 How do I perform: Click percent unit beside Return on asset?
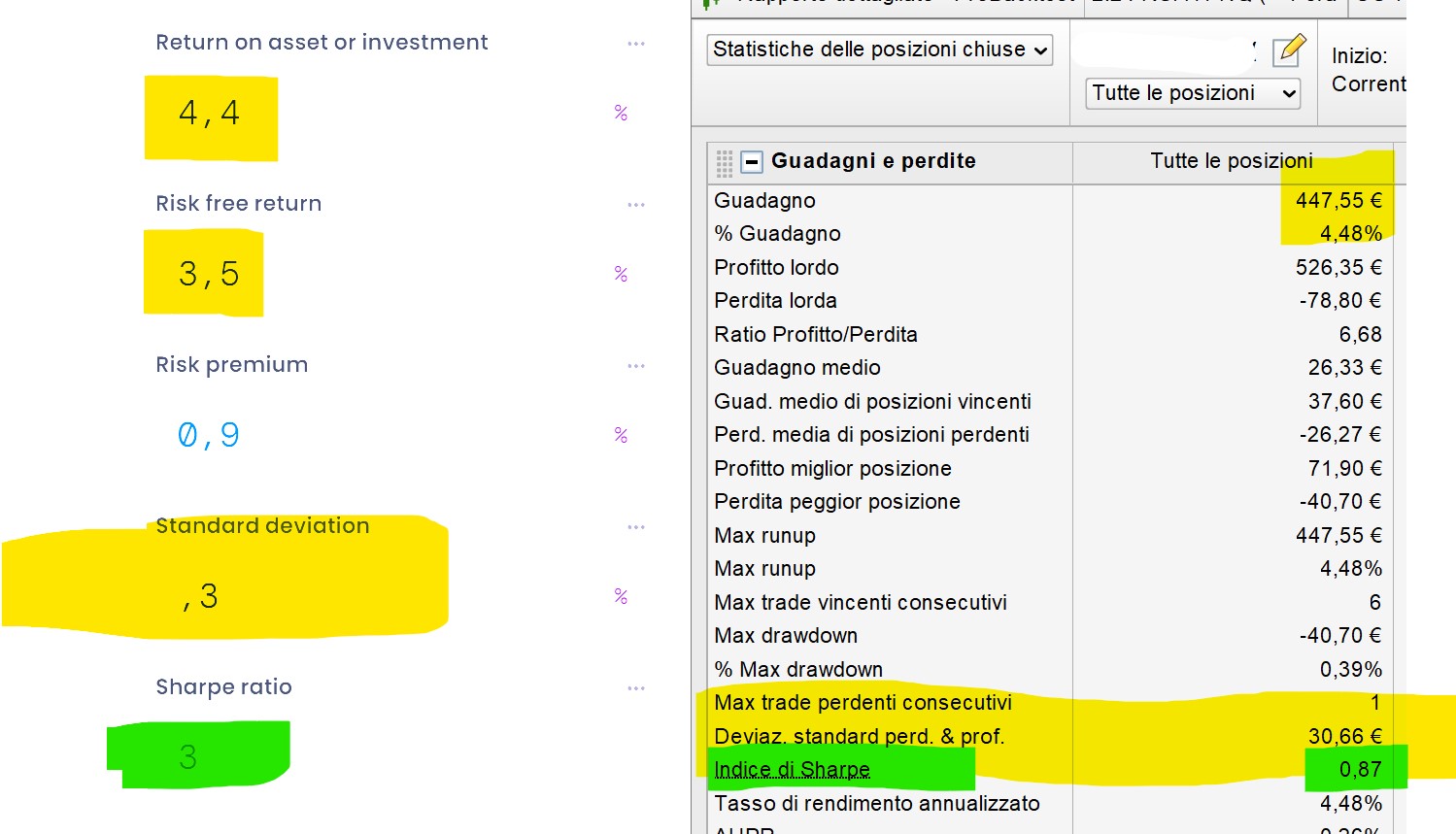pos(621,114)
